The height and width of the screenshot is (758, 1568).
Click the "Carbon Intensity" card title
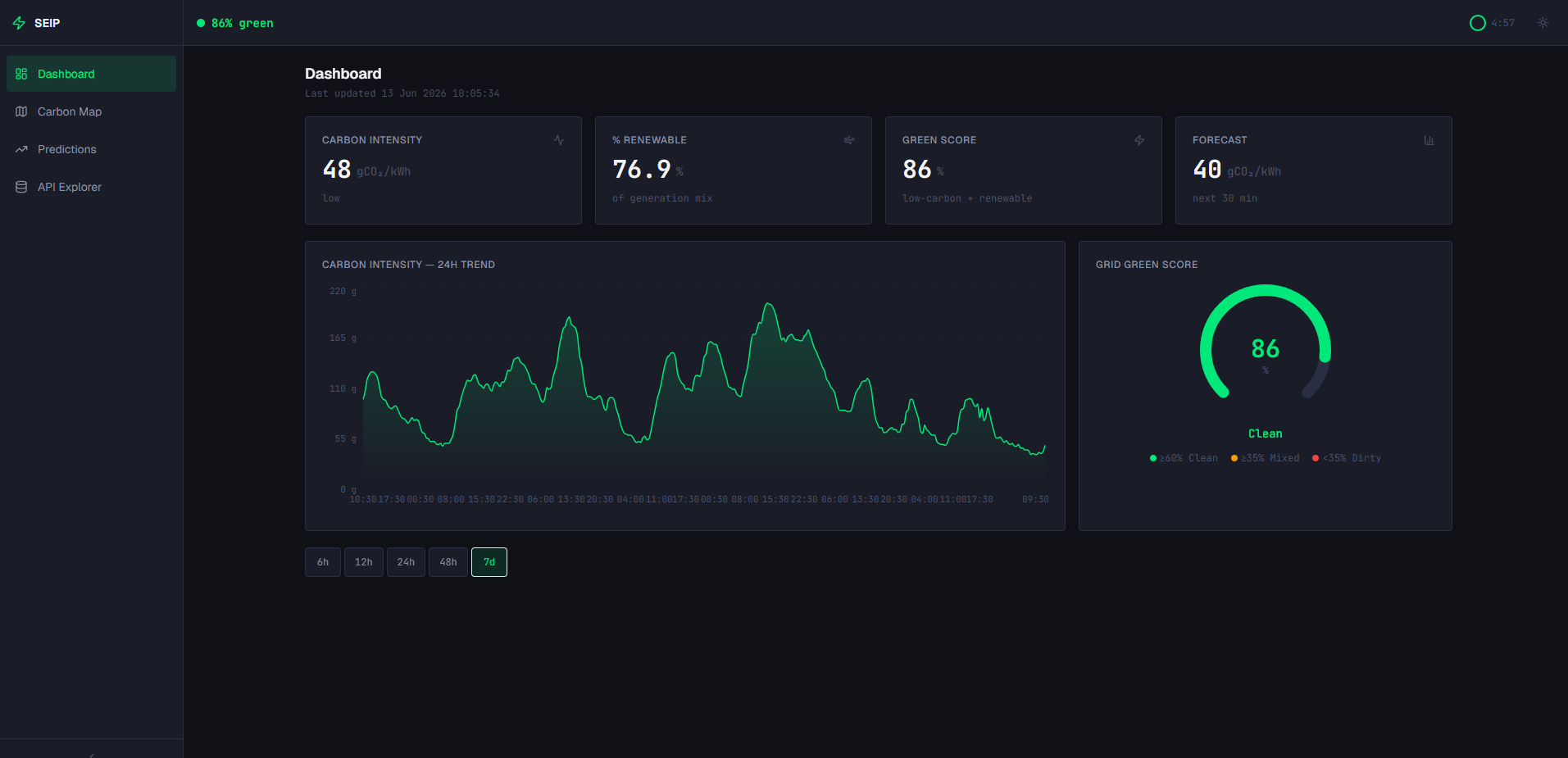[x=372, y=140]
